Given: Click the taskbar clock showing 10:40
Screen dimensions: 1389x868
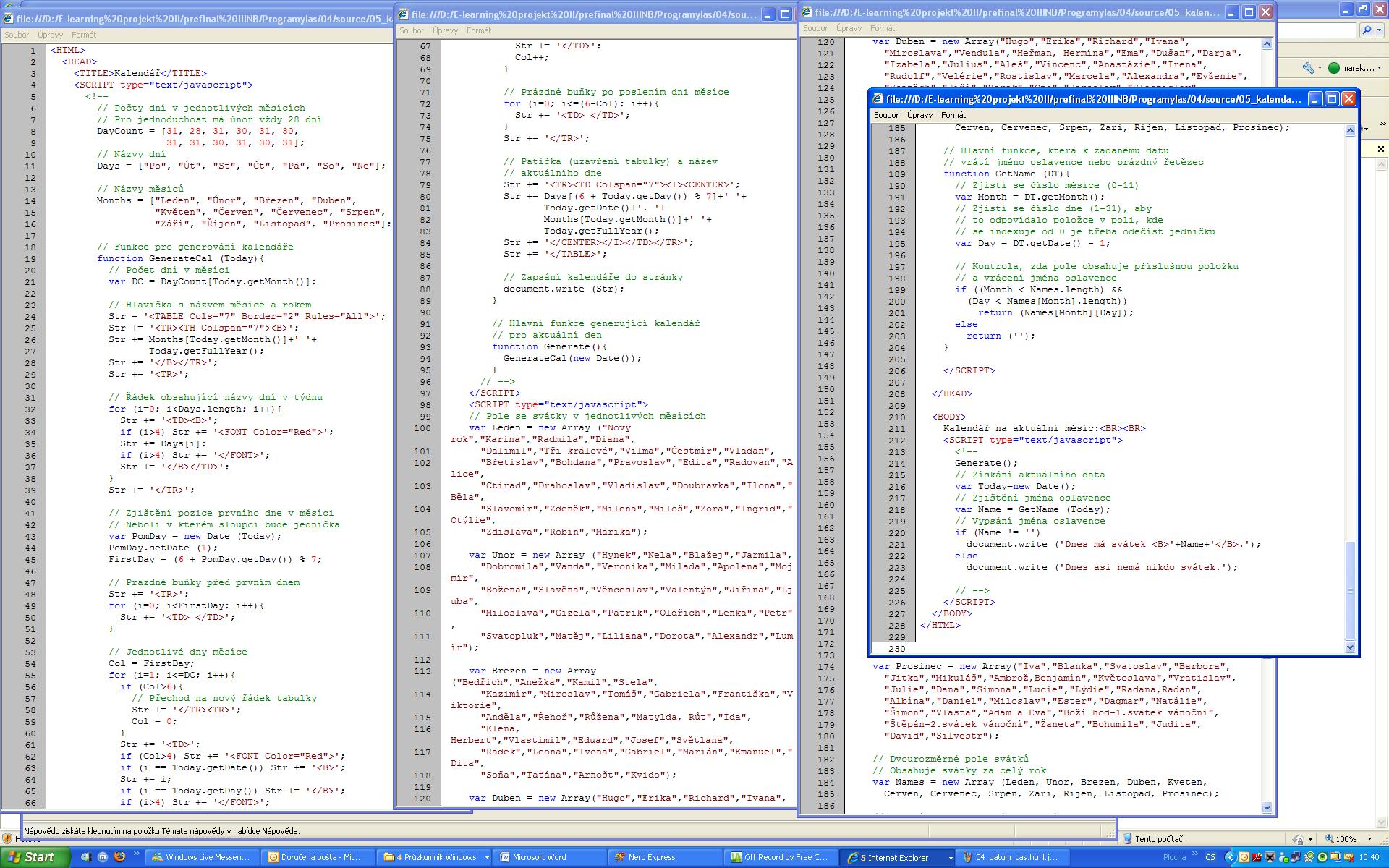Looking at the screenshot, I should click(x=1369, y=857).
